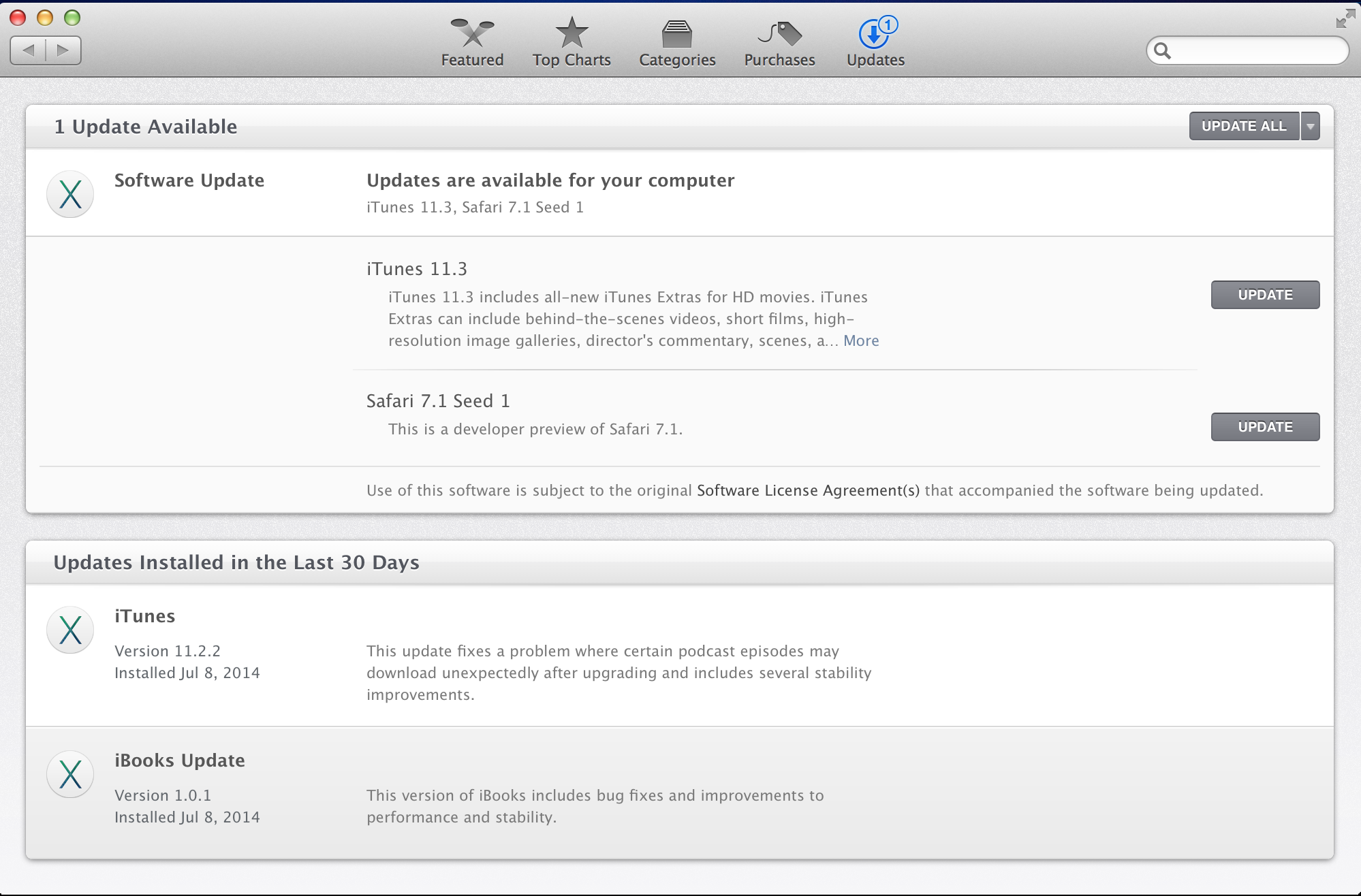Click 'iTunes 11.3' update title
This screenshot has height=896, width=1361.
(417, 269)
